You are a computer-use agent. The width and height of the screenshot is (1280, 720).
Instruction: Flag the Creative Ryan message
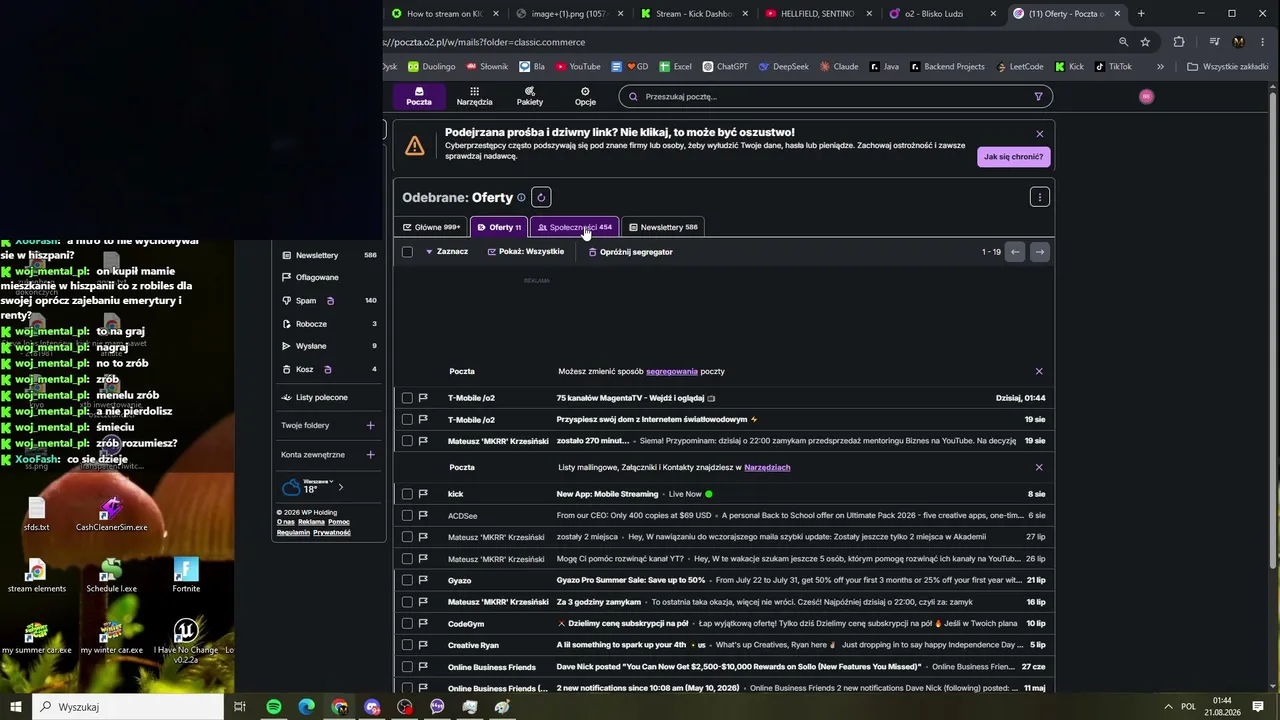coord(423,645)
